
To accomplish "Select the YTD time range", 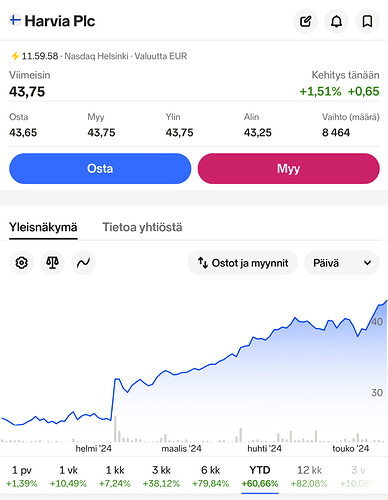I will click(260, 476).
